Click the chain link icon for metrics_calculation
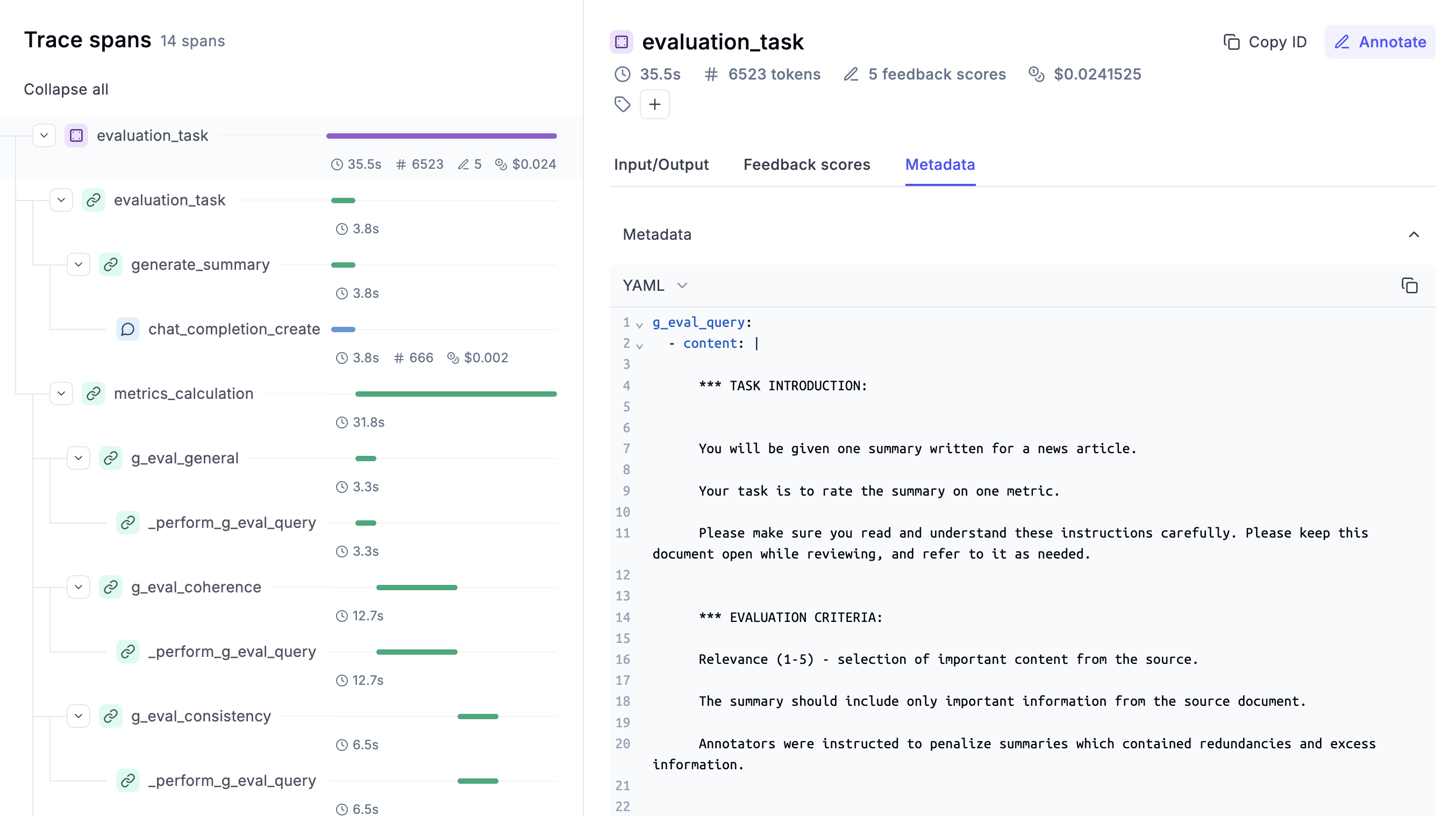The height and width of the screenshot is (816, 1456). pyautogui.click(x=94, y=393)
